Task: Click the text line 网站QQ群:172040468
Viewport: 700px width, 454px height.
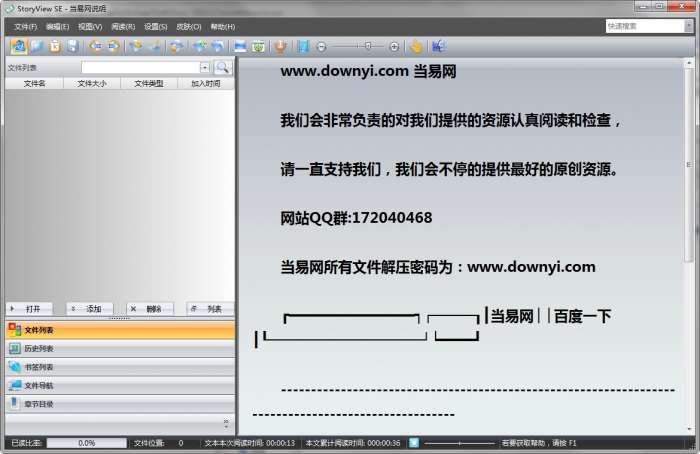Action: click(356, 218)
